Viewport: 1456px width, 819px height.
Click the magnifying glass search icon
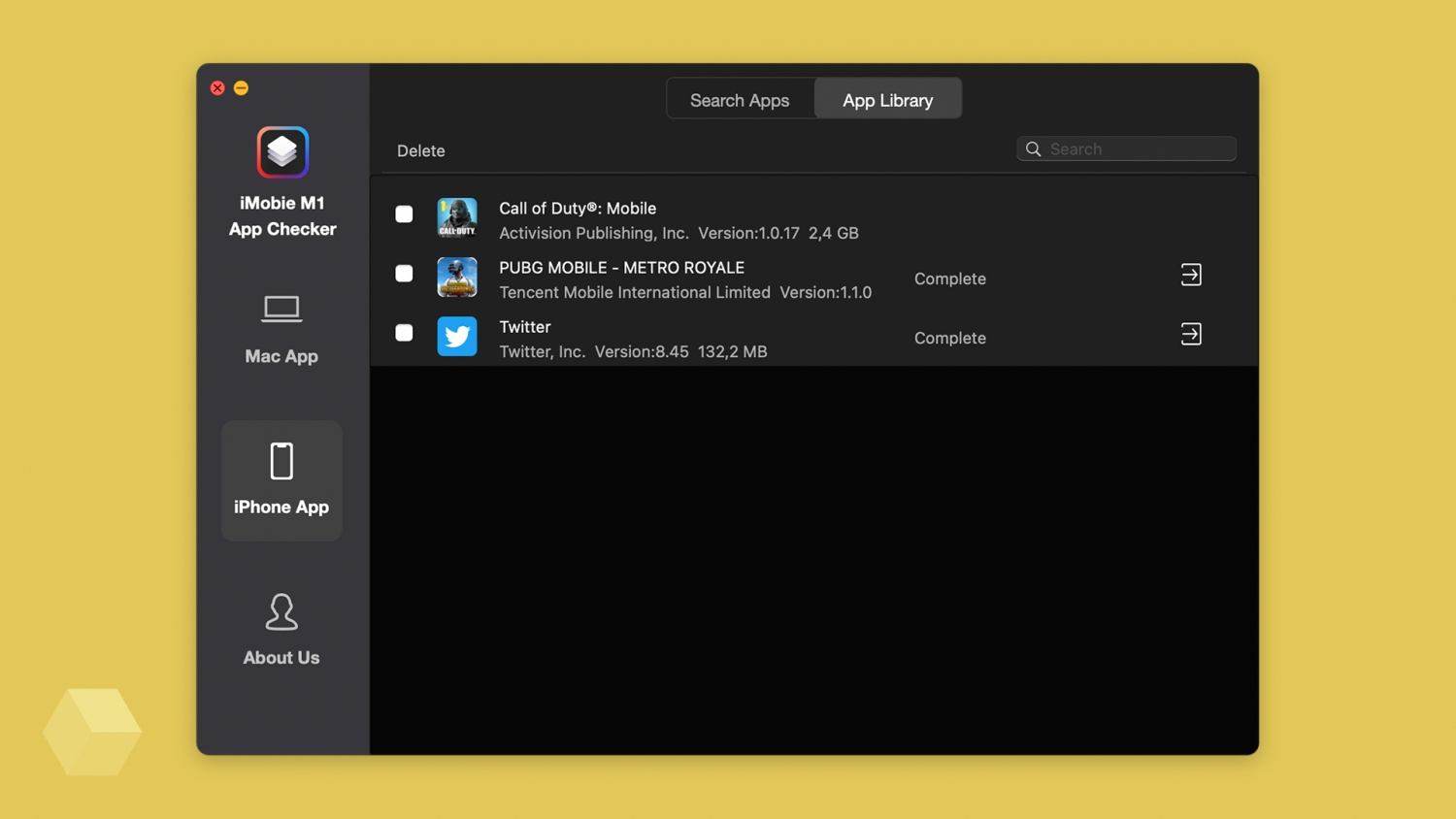[x=1034, y=148]
